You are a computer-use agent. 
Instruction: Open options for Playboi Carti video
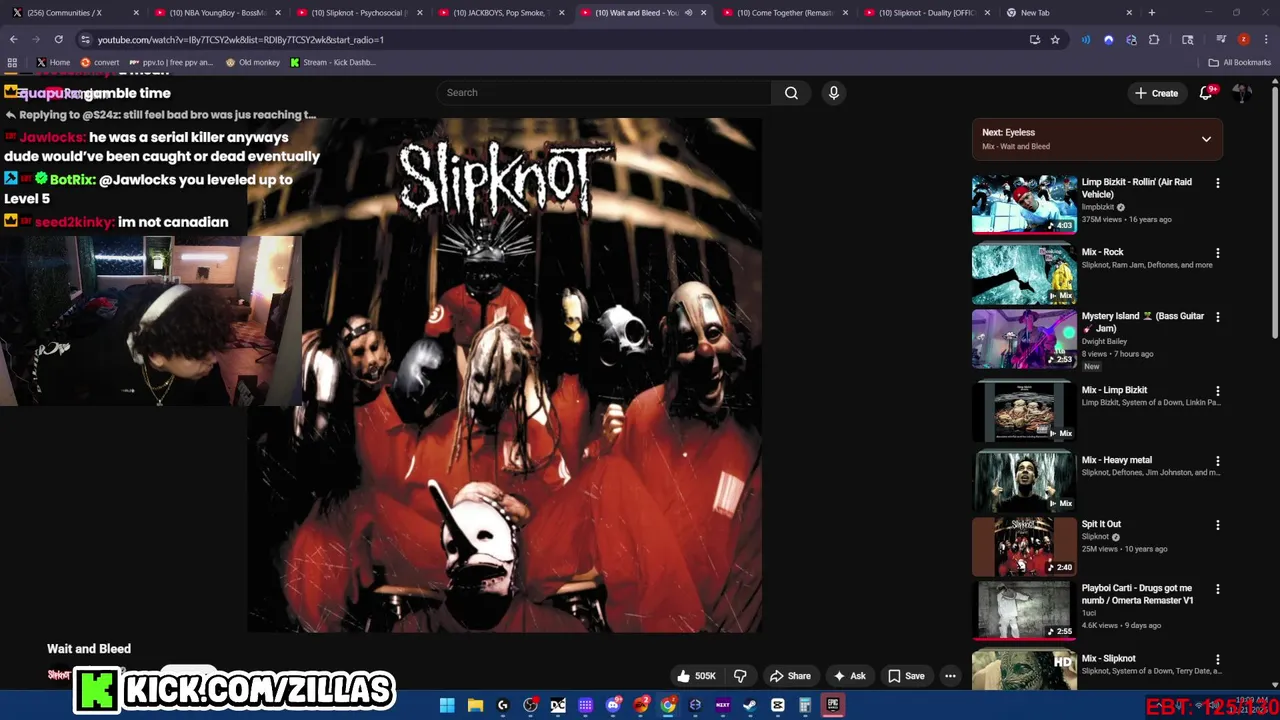coord(1217,589)
